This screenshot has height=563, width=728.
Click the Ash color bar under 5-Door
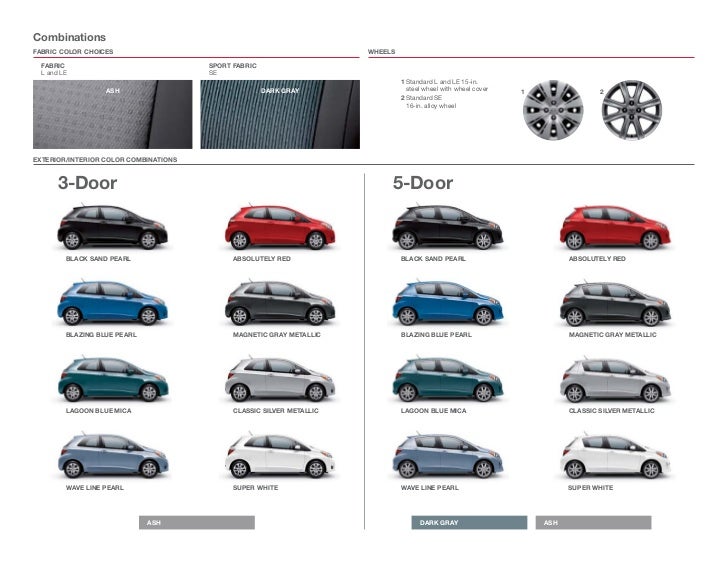(593, 523)
